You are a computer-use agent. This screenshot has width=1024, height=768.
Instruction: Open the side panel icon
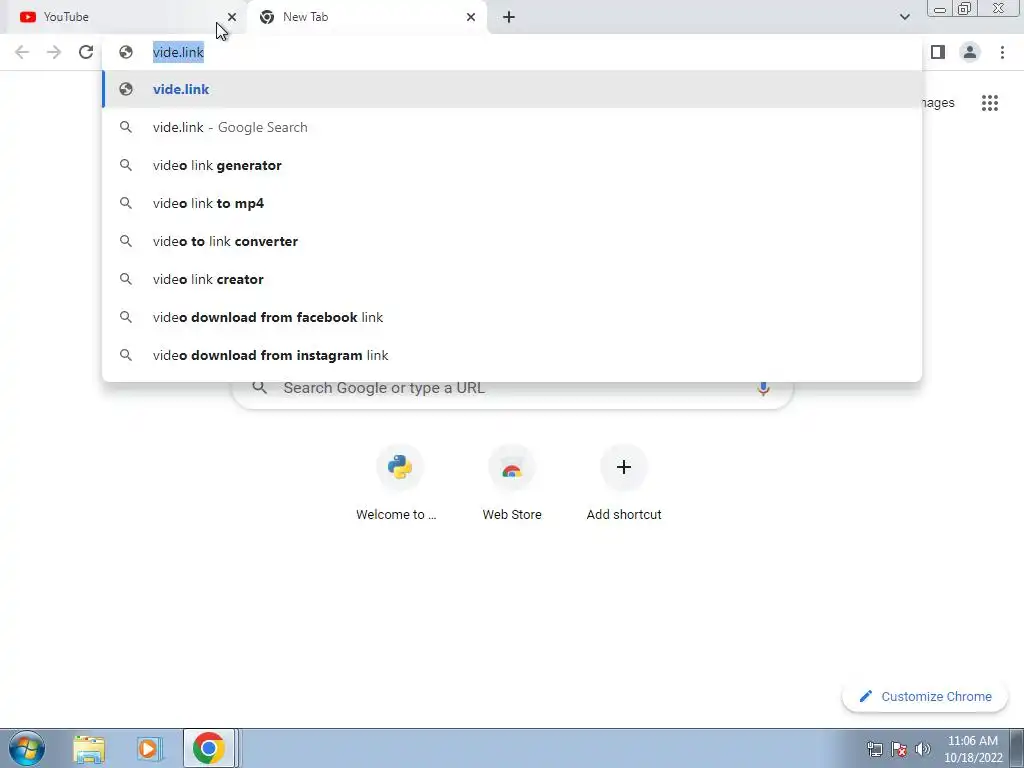(938, 52)
